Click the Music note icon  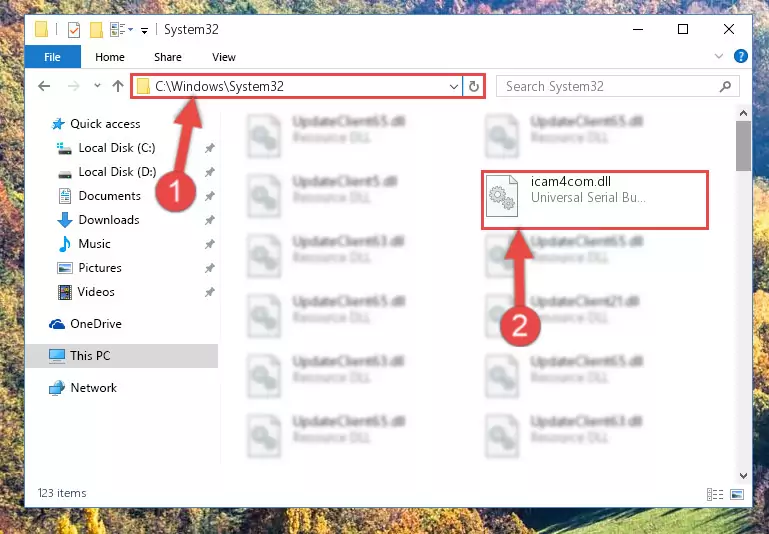[x=64, y=244]
